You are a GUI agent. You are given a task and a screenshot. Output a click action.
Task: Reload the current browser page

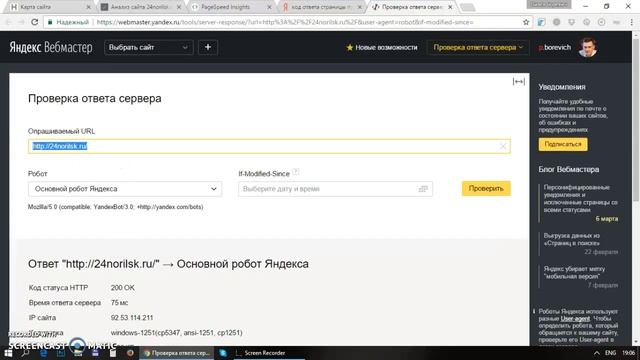(35, 22)
